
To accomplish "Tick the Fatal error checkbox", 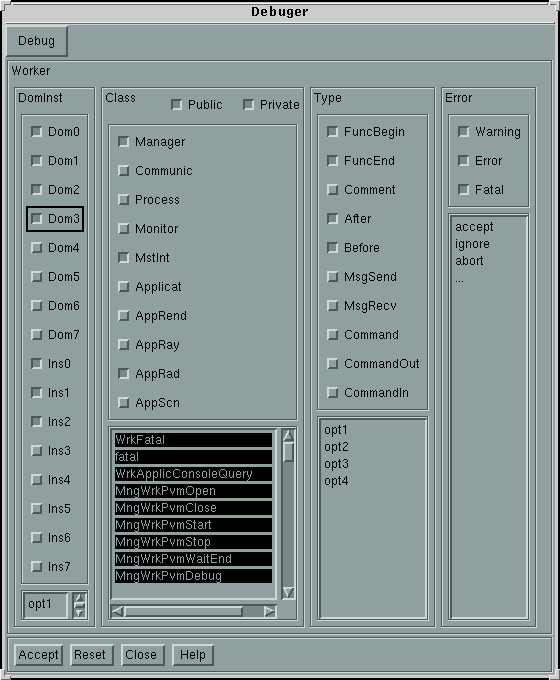I will click(x=464, y=190).
